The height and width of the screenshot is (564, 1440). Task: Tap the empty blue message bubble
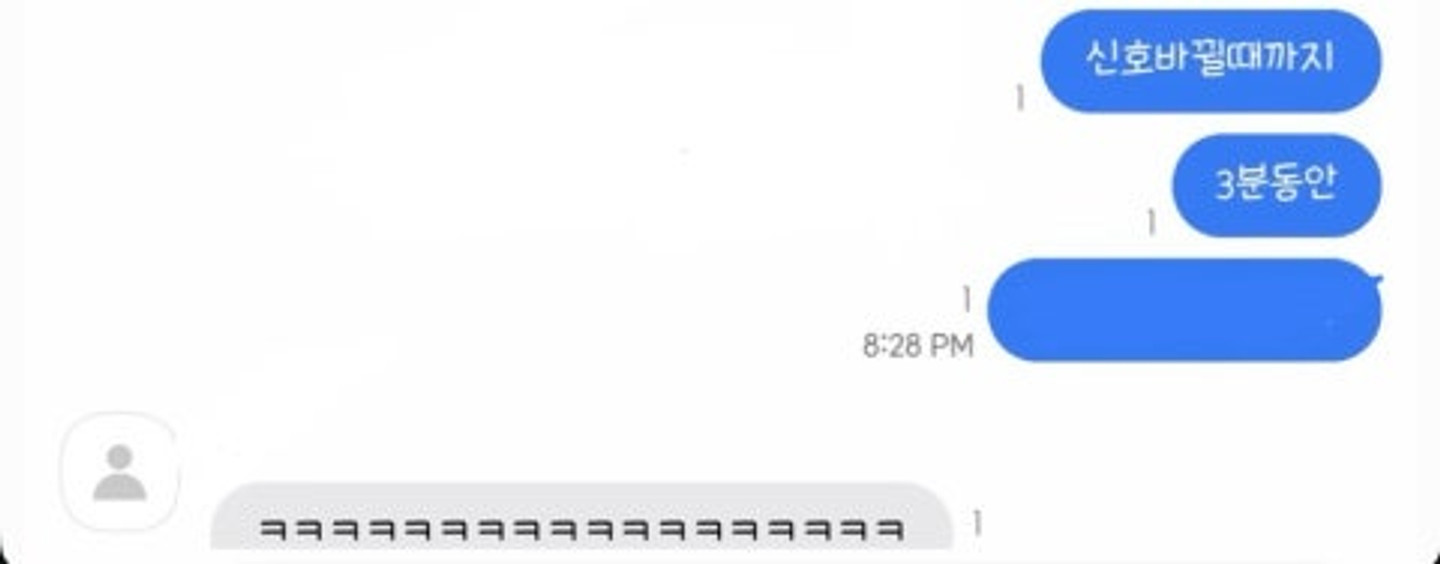click(x=1185, y=310)
